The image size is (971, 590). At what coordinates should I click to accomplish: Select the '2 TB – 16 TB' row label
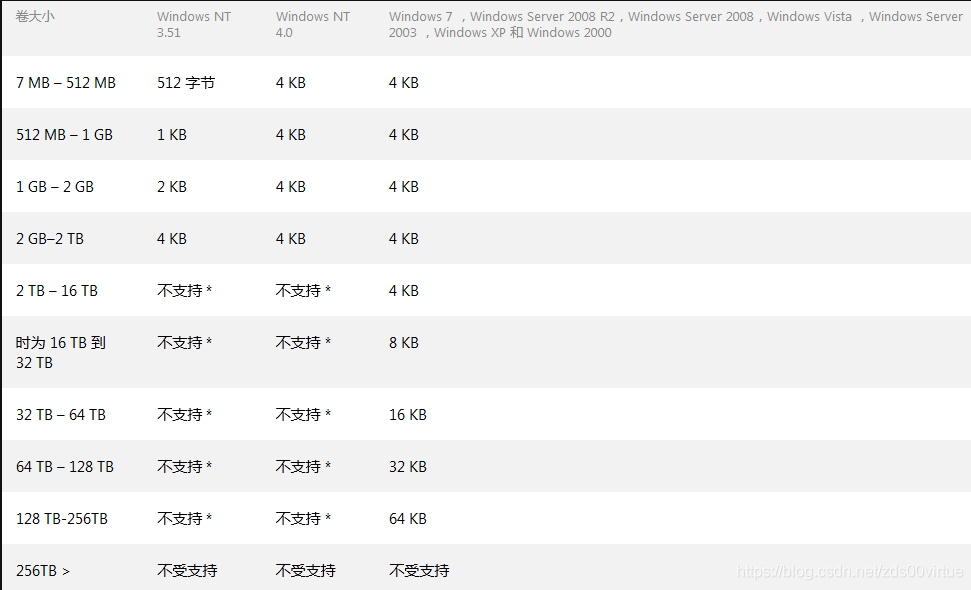(57, 290)
